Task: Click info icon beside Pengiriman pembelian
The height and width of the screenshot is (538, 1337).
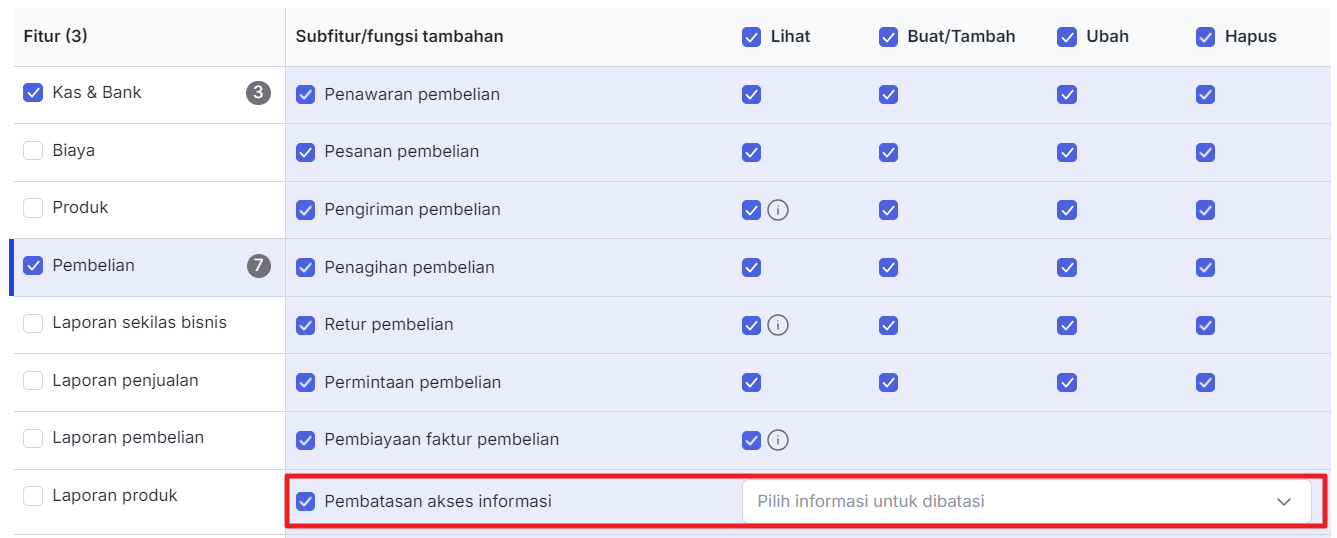Action: tap(778, 210)
